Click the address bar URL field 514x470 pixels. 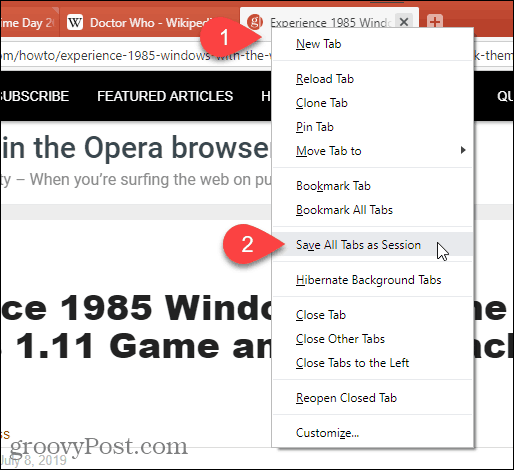click(136, 55)
